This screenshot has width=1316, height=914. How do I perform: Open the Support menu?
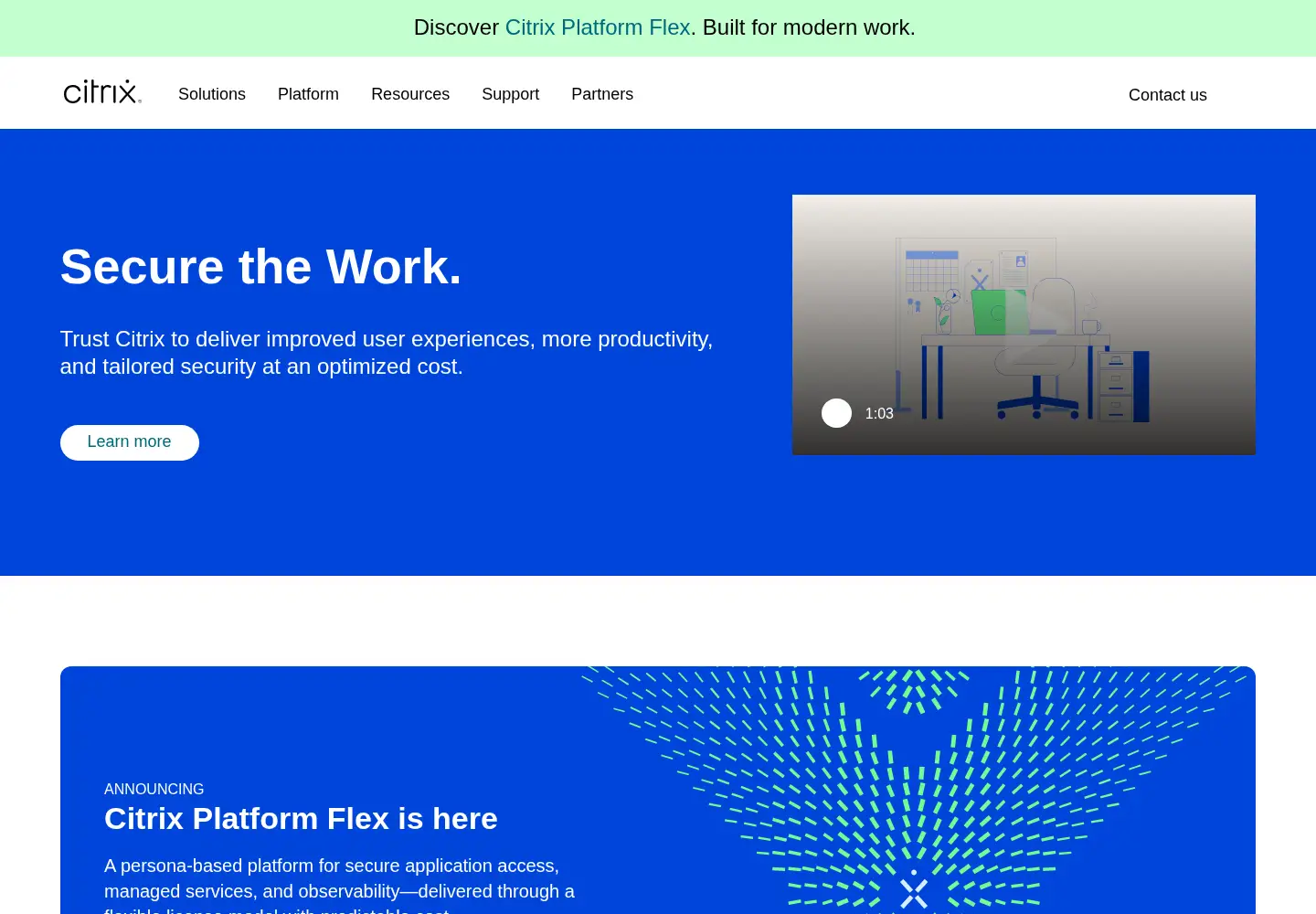[x=510, y=94]
